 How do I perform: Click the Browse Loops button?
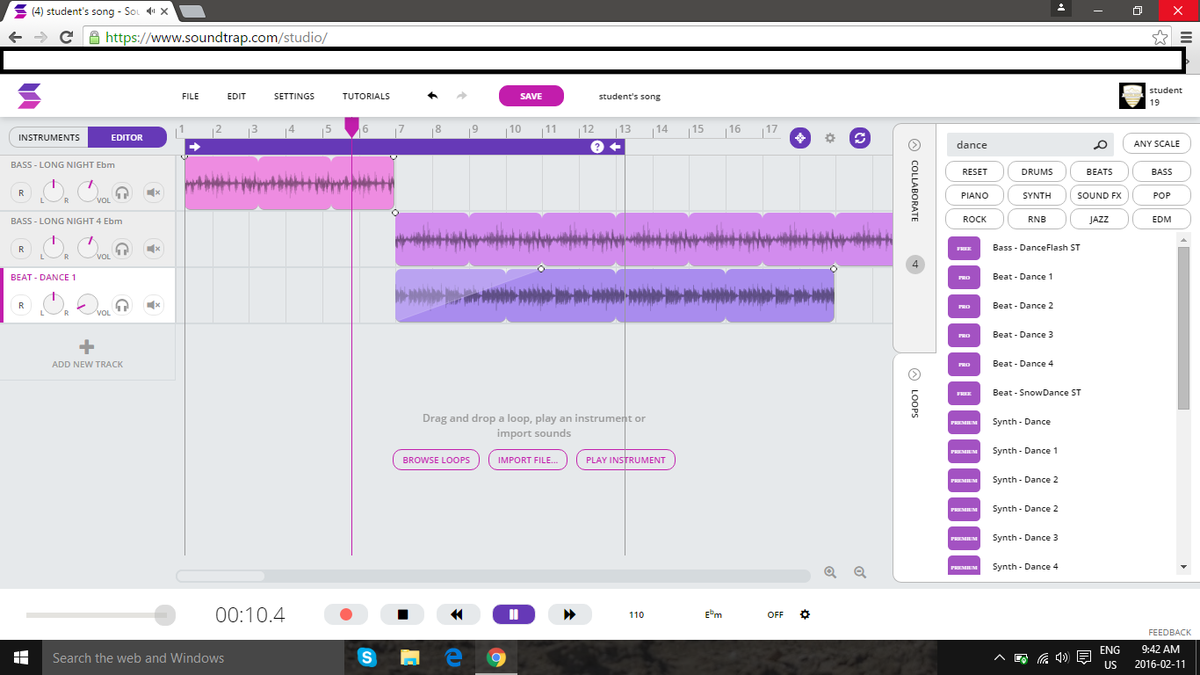(436, 460)
